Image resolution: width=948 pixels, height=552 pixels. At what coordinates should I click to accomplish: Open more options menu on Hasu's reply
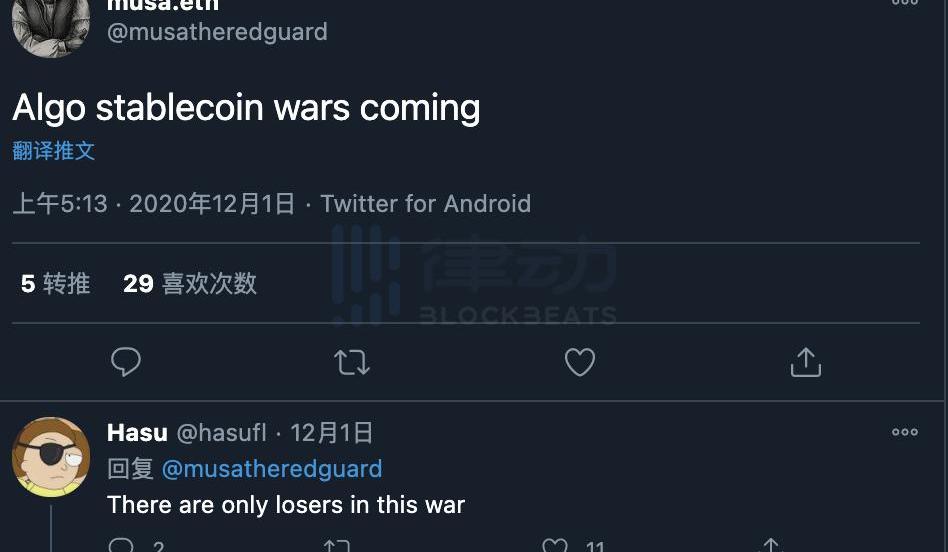point(904,432)
